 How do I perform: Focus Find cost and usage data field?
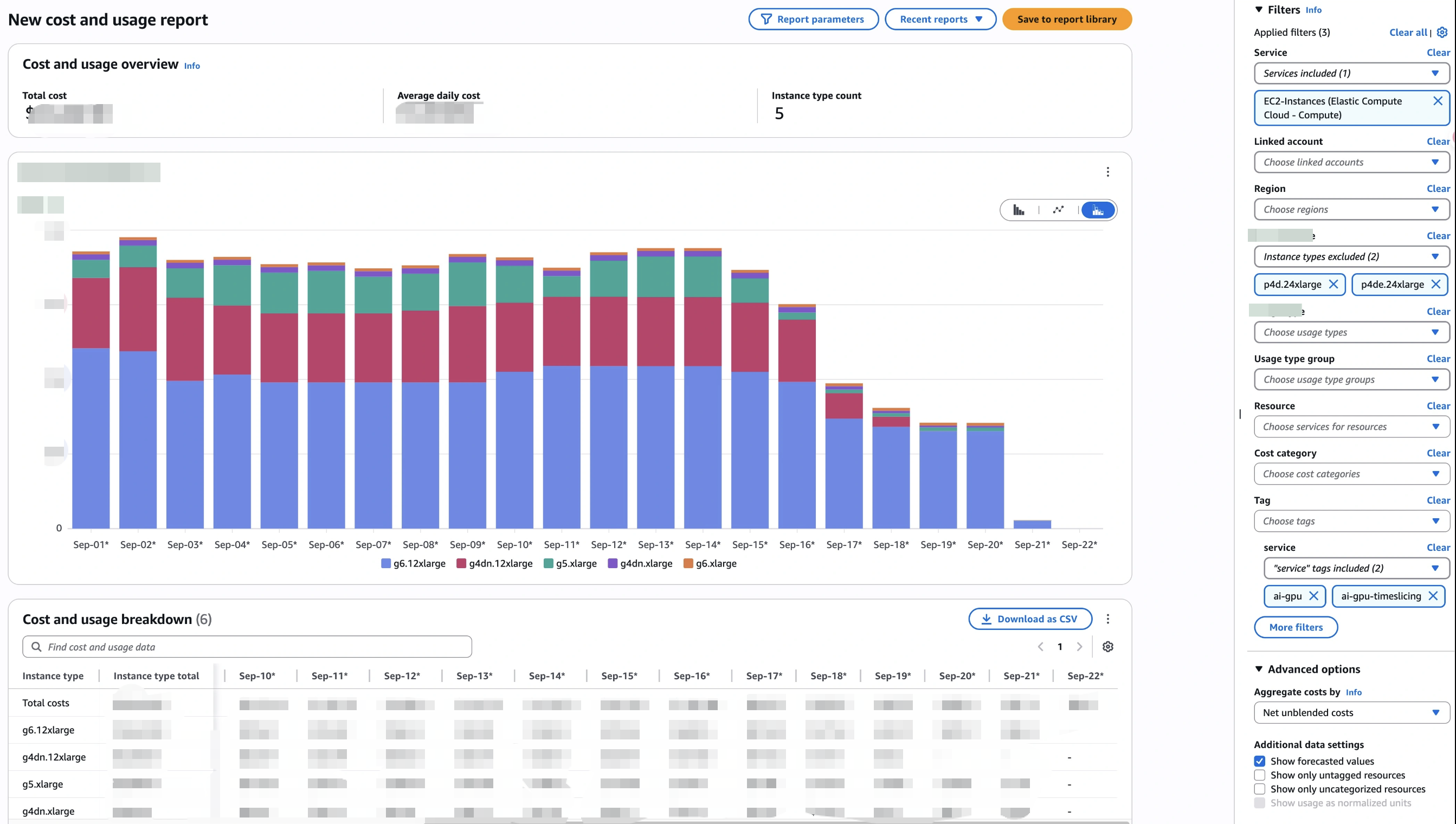[247, 647]
